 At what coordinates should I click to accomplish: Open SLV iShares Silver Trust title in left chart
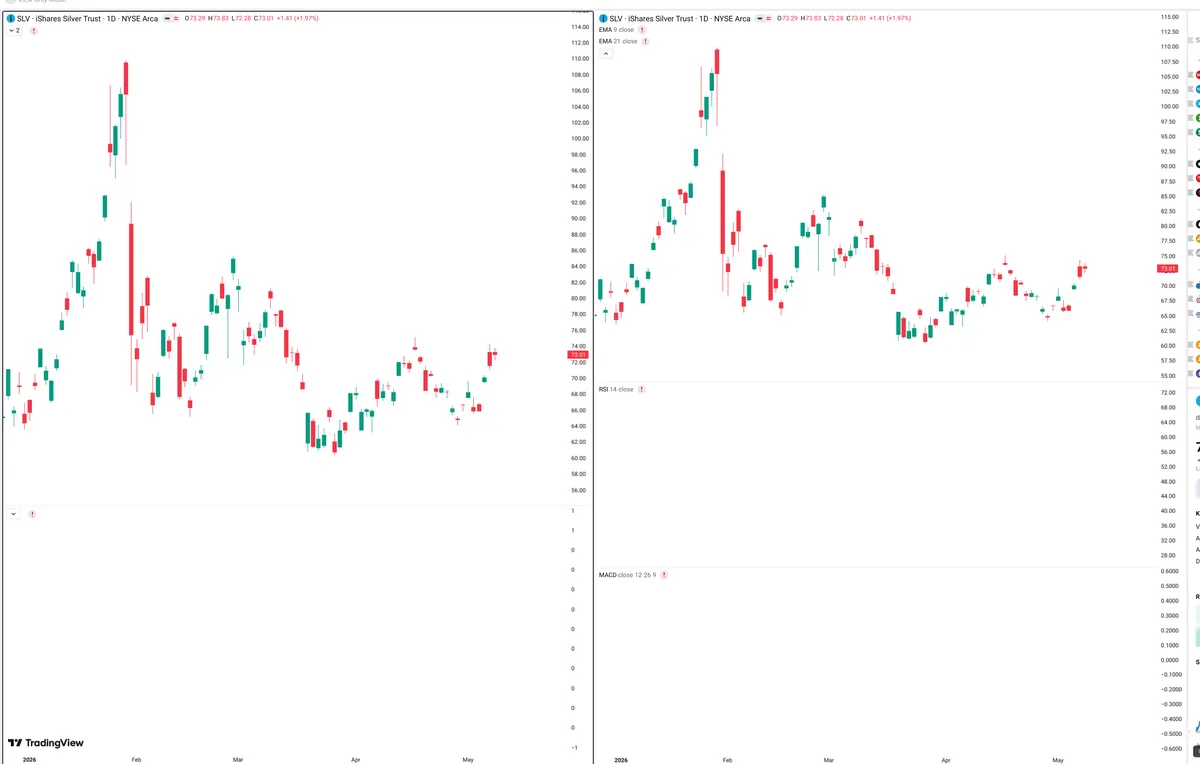(x=88, y=19)
